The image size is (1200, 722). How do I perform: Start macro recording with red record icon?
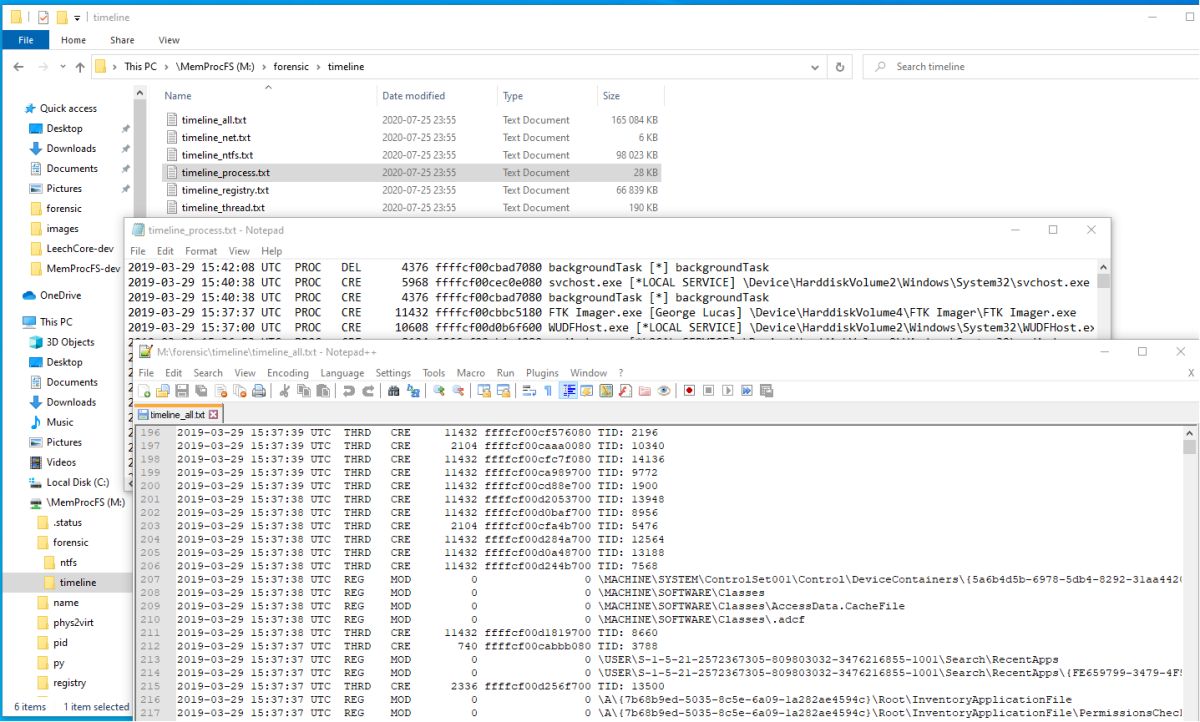point(689,390)
